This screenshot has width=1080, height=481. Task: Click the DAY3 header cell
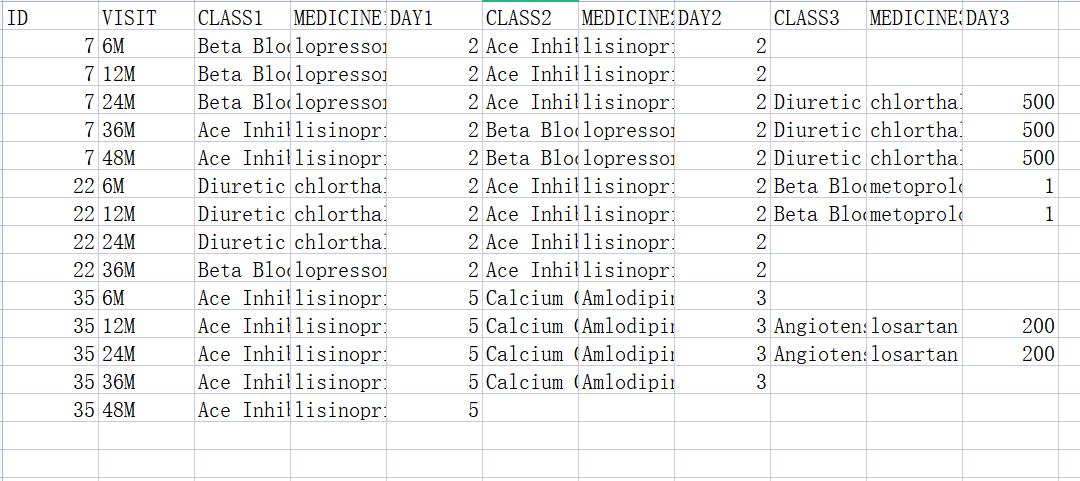coord(1010,18)
